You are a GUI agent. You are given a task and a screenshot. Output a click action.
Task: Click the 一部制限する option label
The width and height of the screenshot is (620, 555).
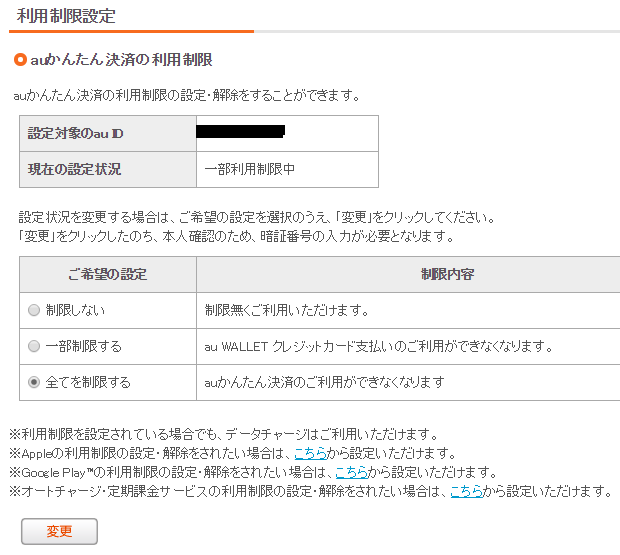point(83,346)
